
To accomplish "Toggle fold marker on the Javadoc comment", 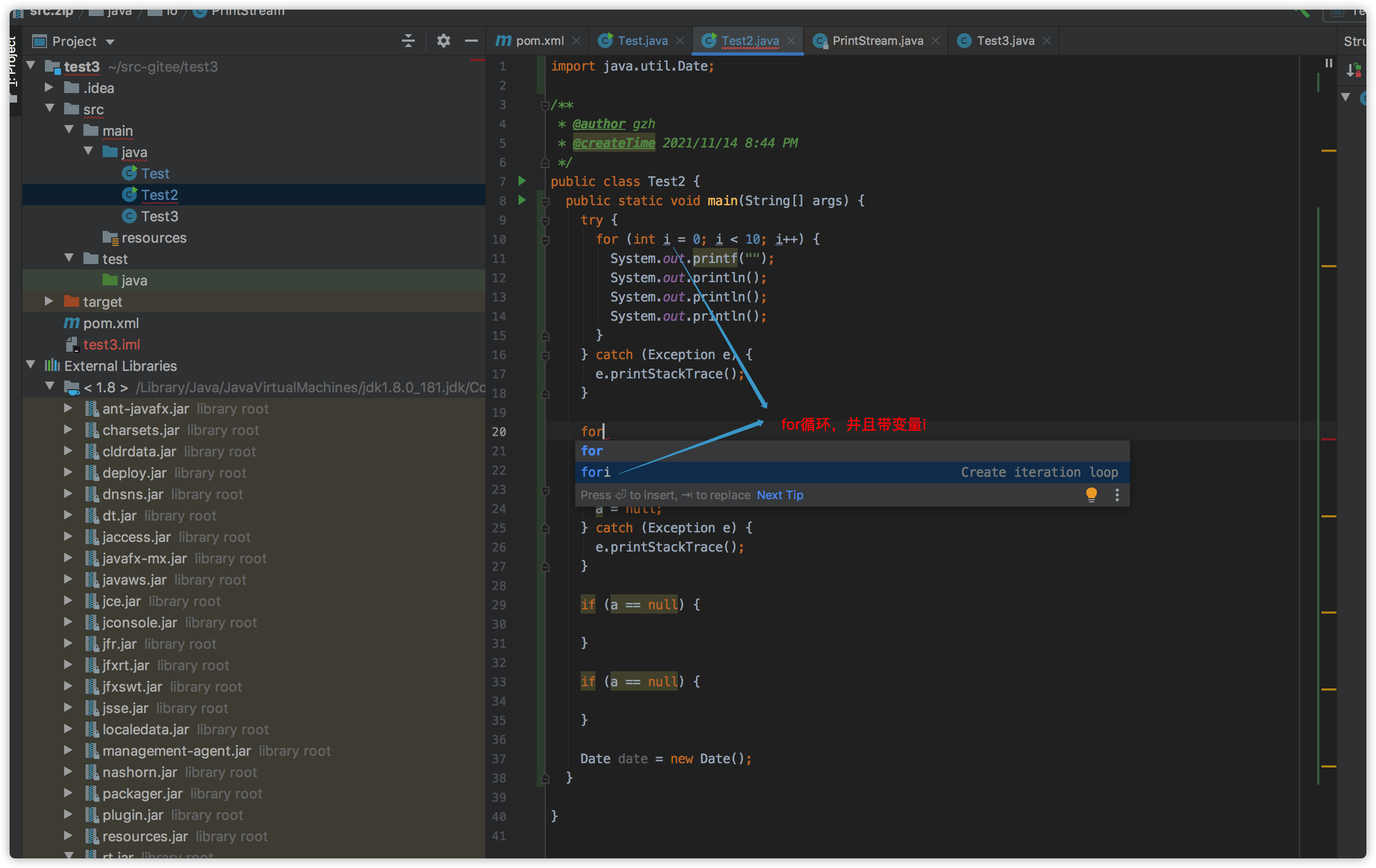I will click(545, 105).
